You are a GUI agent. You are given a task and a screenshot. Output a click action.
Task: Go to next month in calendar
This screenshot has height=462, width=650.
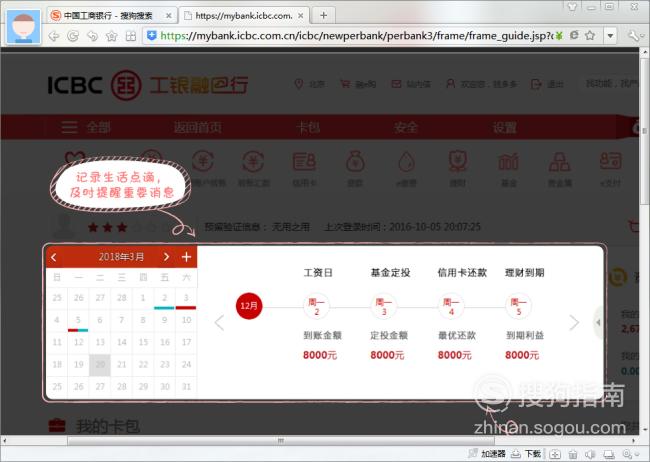pyautogui.click(x=166, y=257)
